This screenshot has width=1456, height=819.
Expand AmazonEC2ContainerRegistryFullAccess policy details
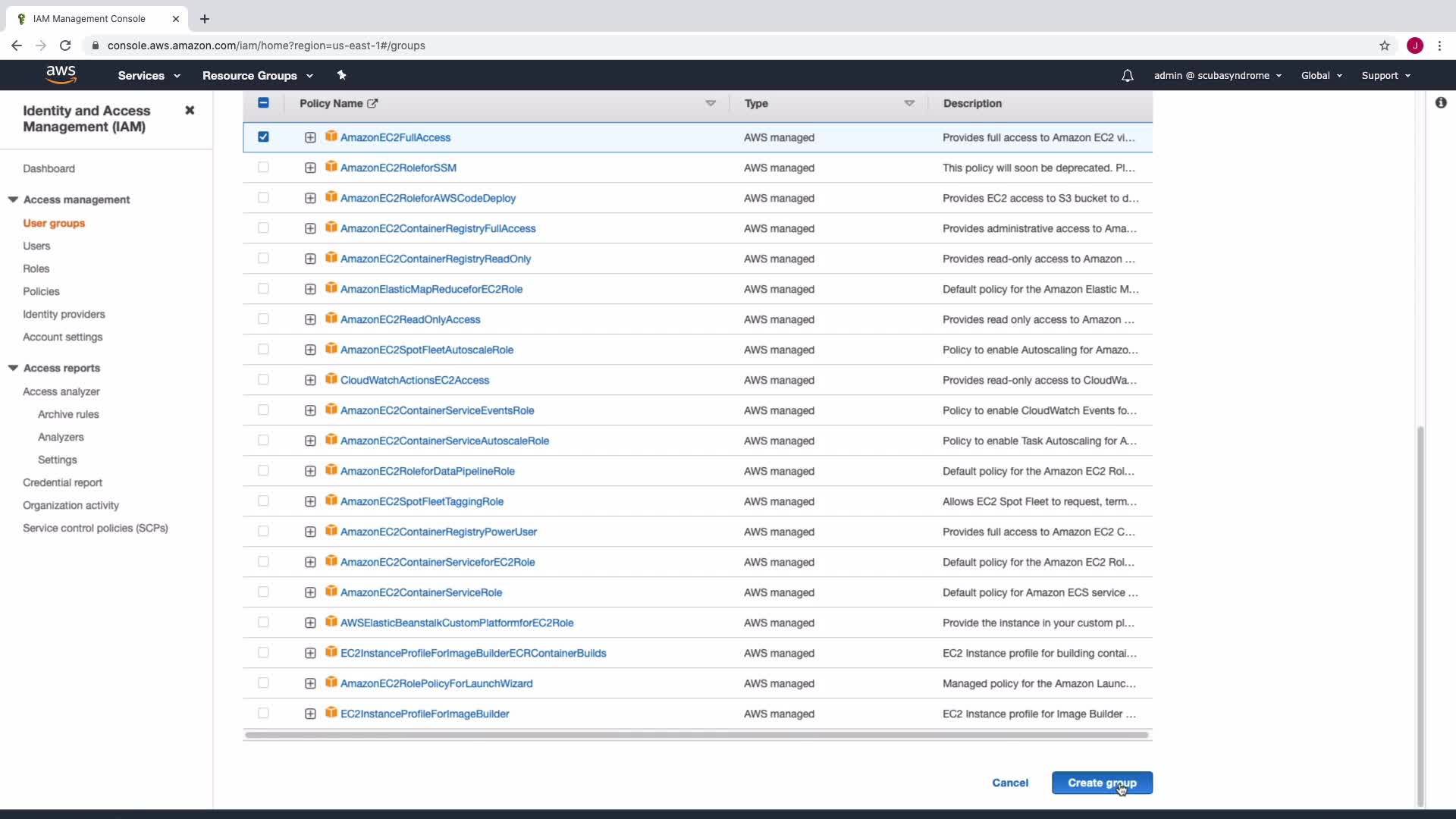click(x=310, y=228)
